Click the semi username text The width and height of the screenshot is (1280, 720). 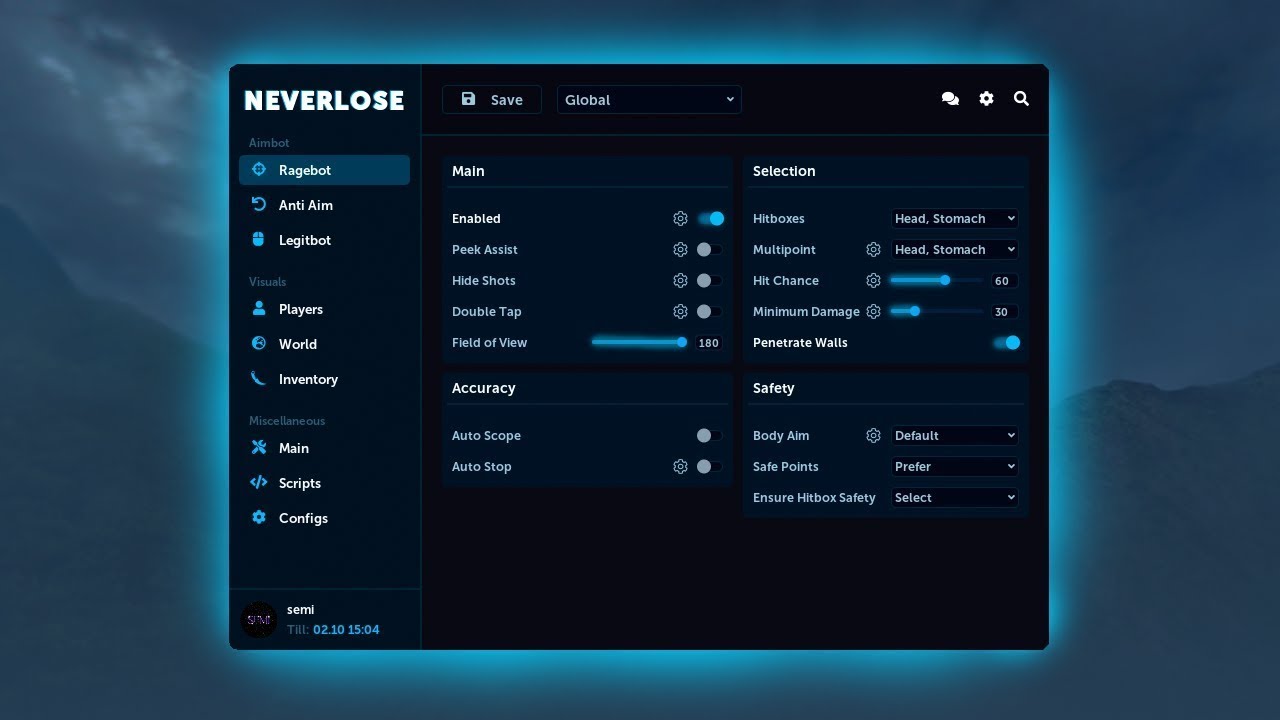pos(300,609)
